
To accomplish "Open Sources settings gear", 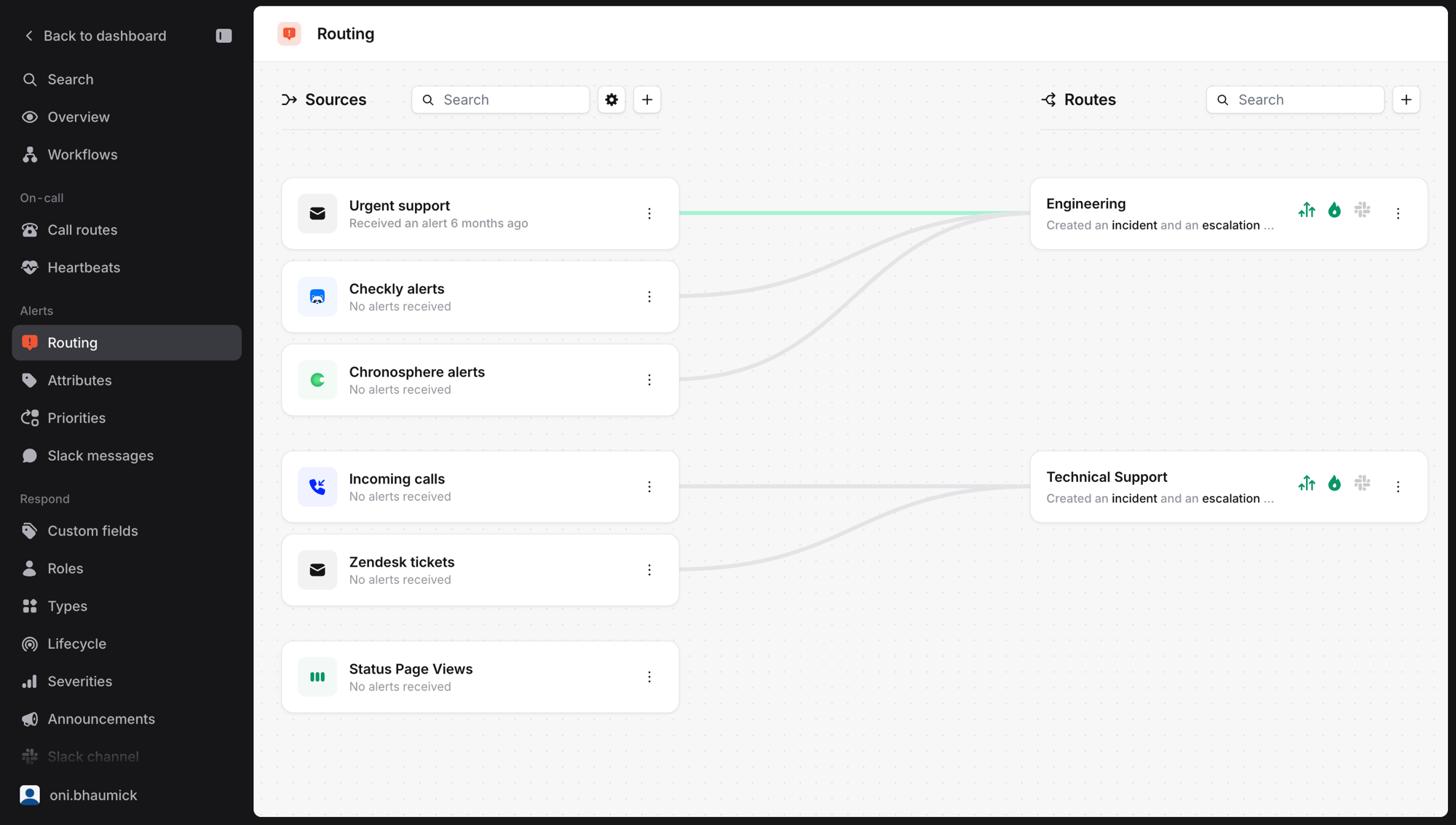I will coord(612,100).
